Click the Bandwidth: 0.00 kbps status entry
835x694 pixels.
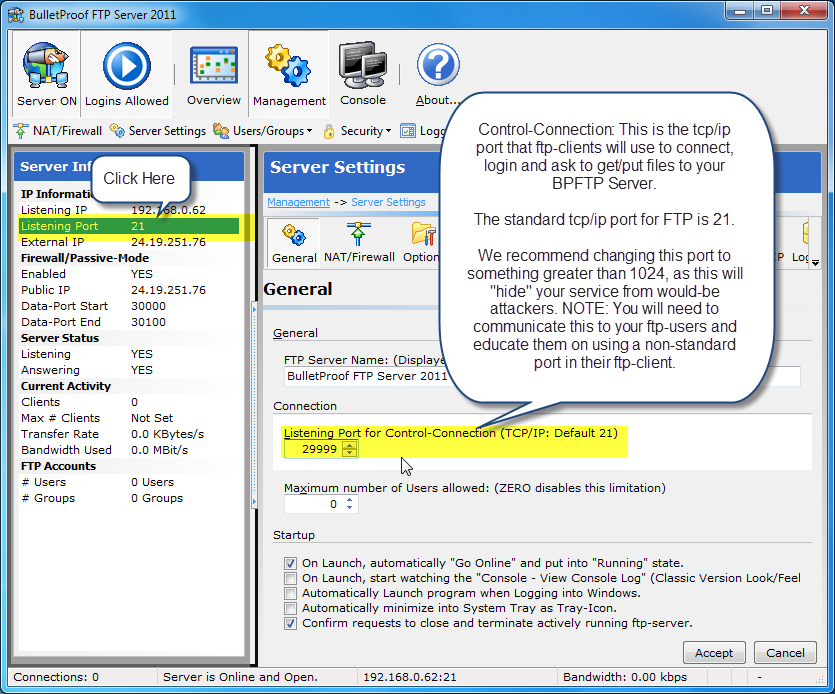(x=625, y=677)
